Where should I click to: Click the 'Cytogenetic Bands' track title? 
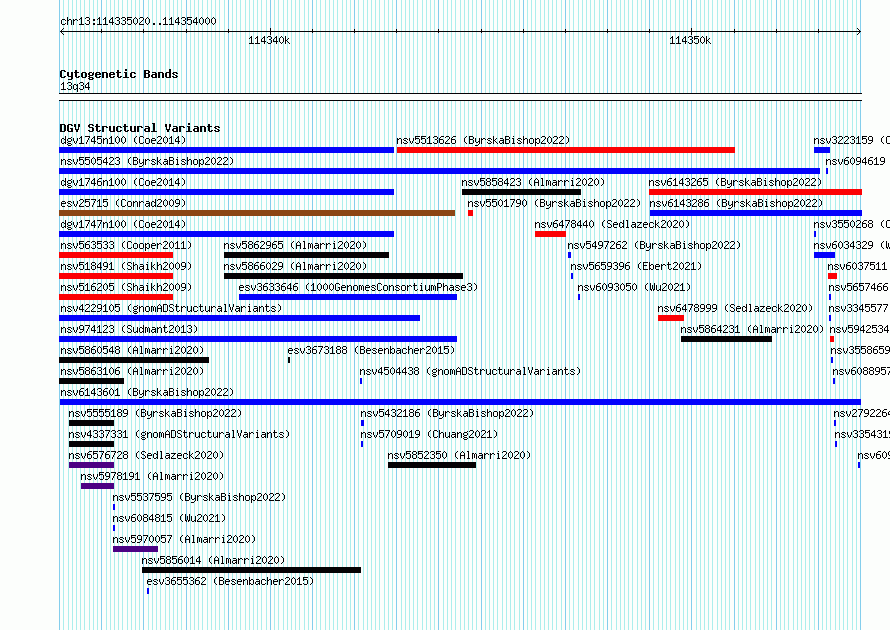tap(119, 74)
